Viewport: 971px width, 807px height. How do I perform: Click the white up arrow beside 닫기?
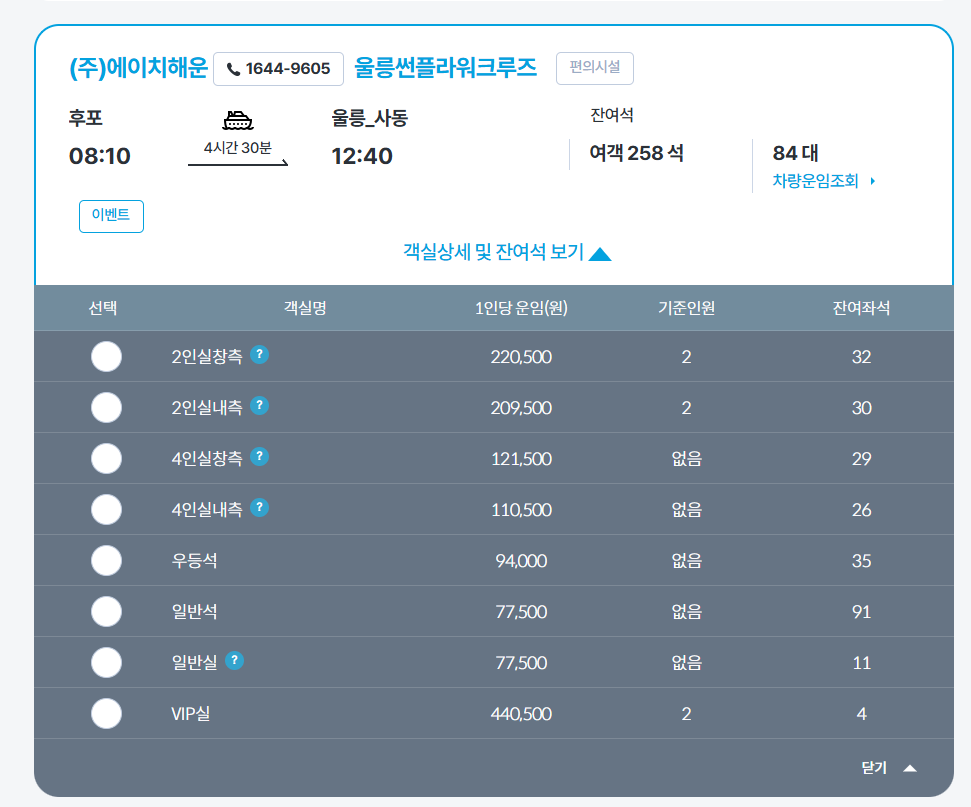click(910, 769)
